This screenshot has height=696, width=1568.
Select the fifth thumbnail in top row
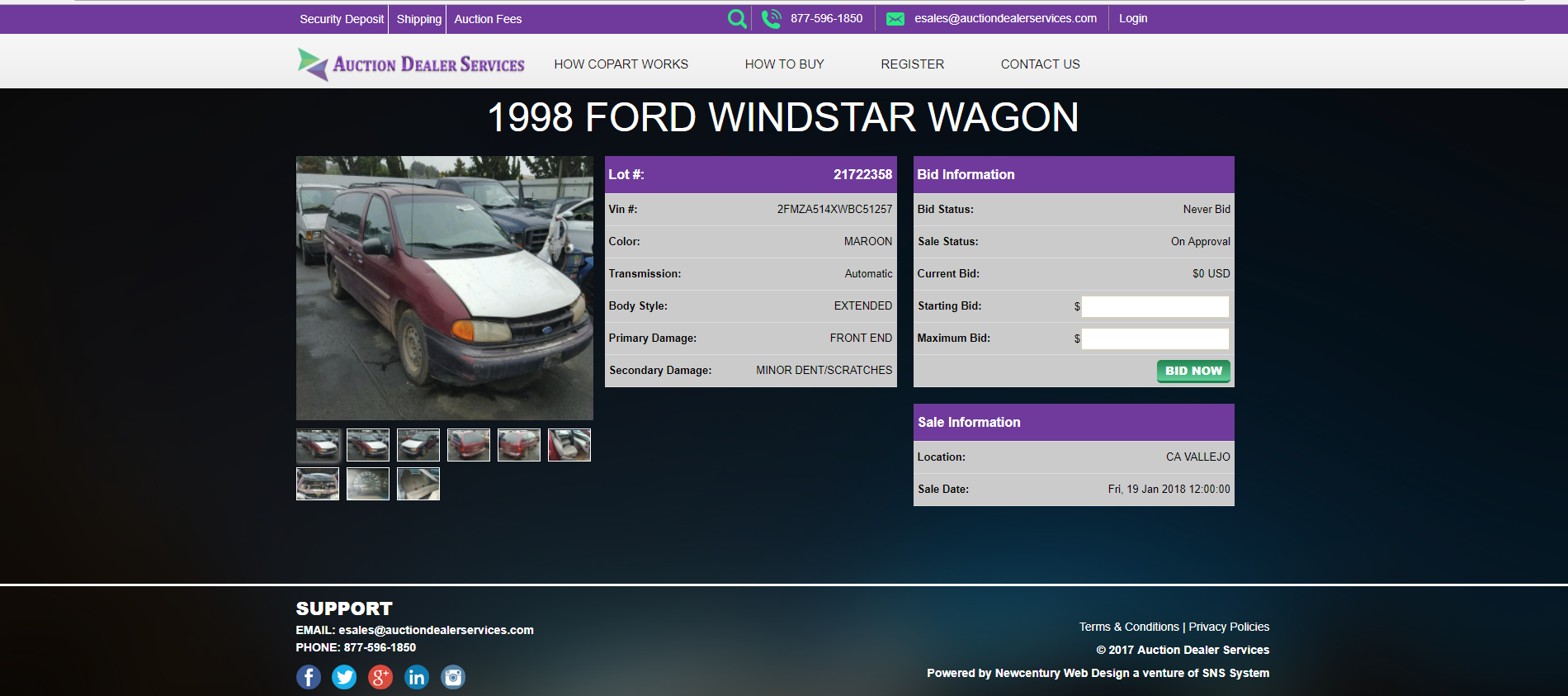click(519, 445)
